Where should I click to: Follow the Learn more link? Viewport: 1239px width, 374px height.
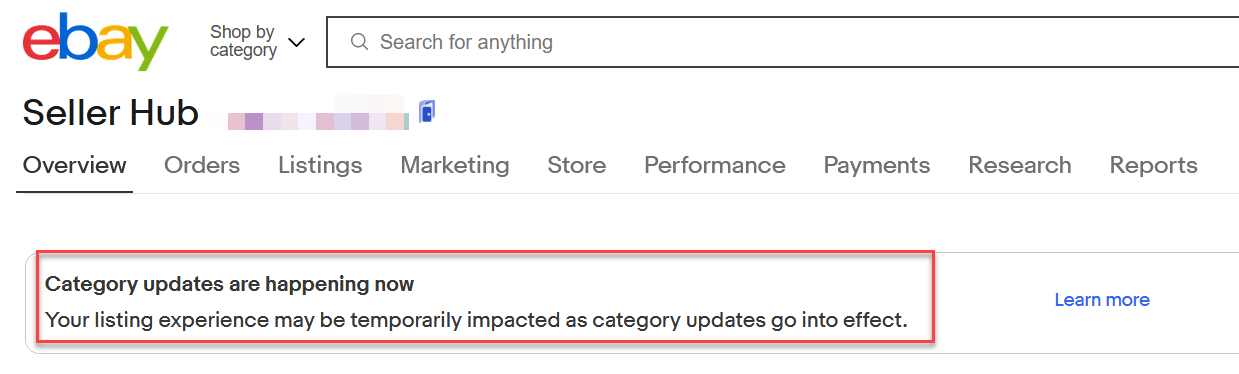[1102, 300]
